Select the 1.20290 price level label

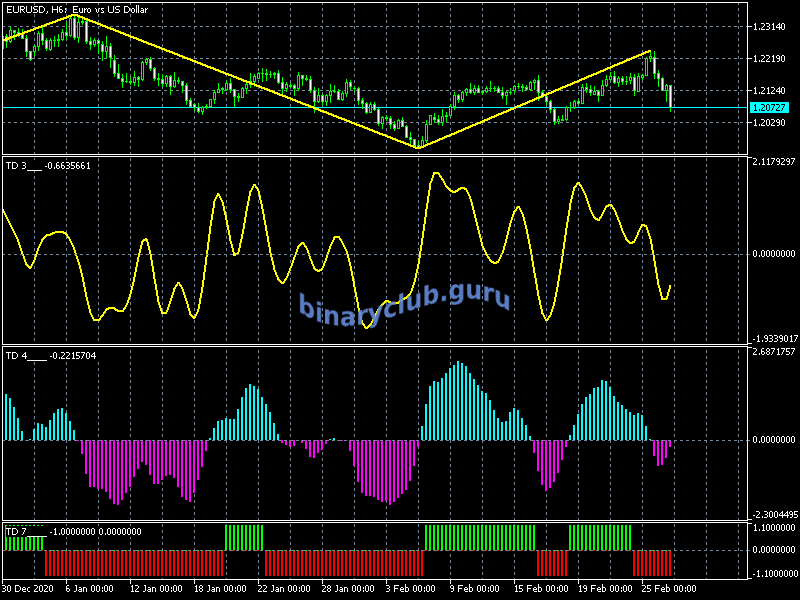[x=770, y=123]
